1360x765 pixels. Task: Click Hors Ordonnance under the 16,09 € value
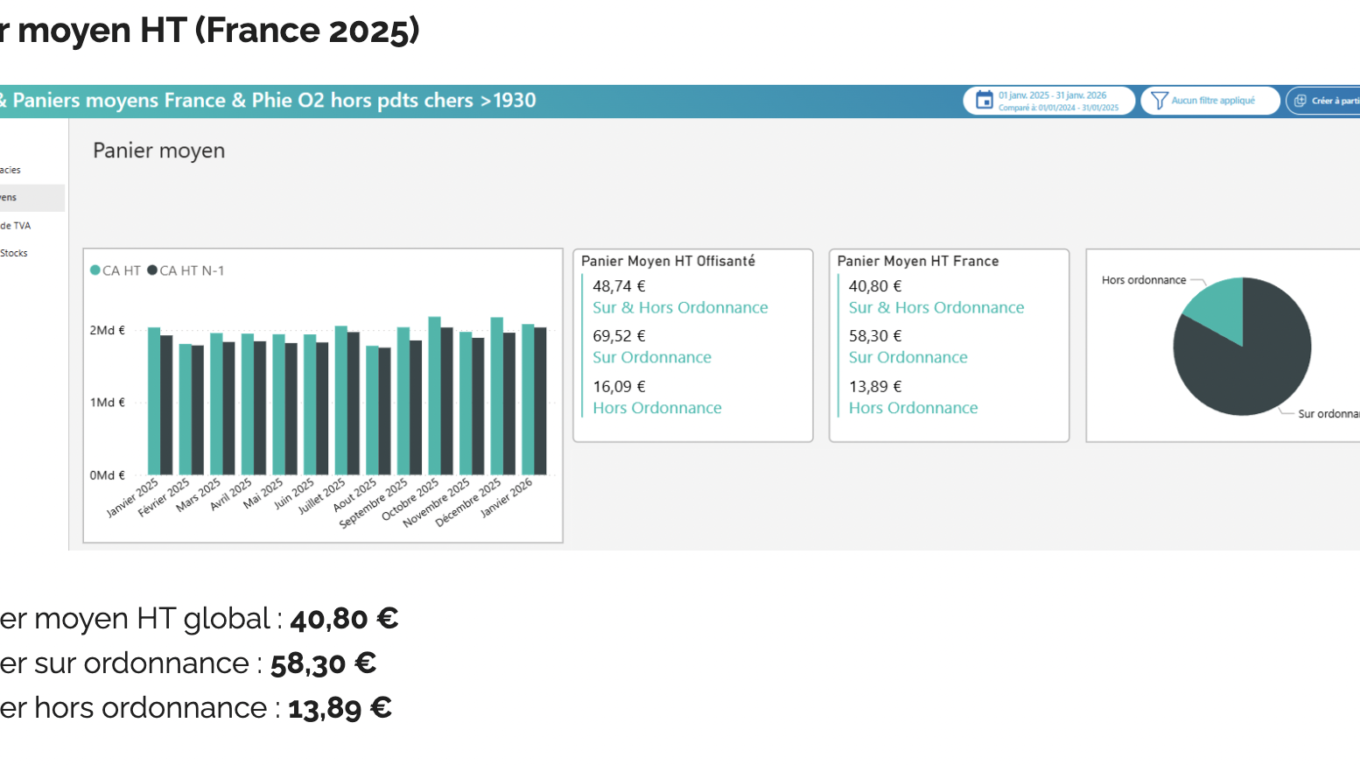[x=657, y=408]
